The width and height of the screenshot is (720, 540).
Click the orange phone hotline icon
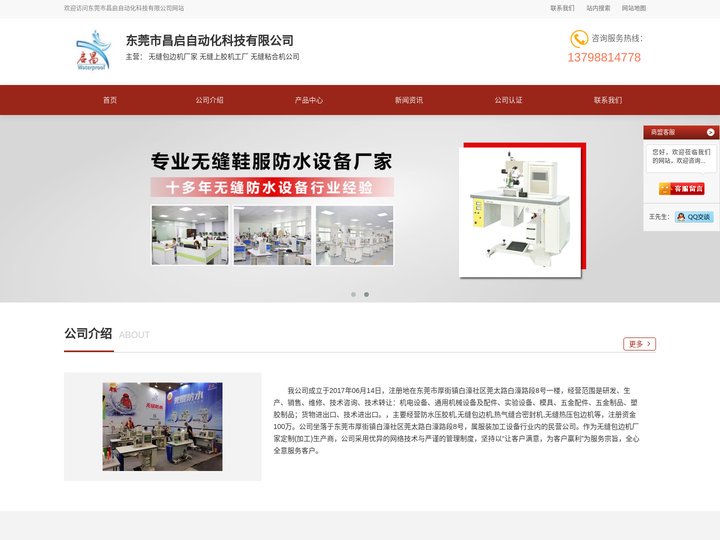pos(579,39)
